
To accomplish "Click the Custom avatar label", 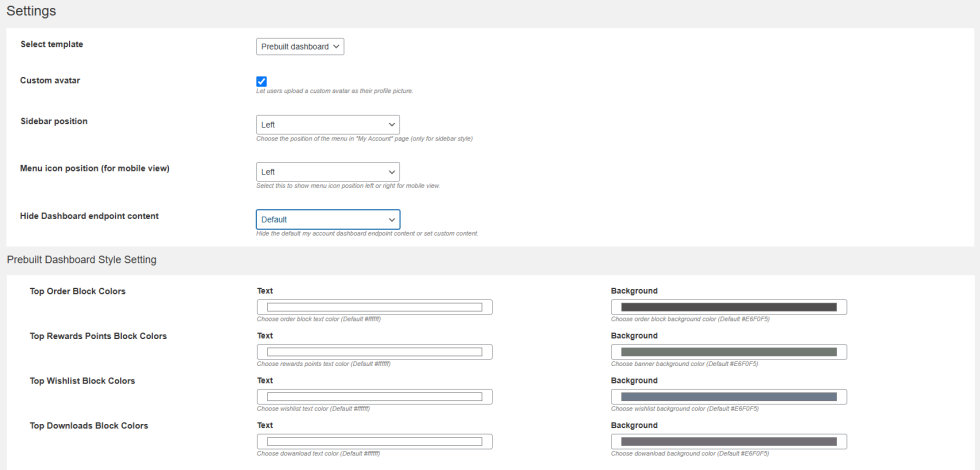I will 51,79.
